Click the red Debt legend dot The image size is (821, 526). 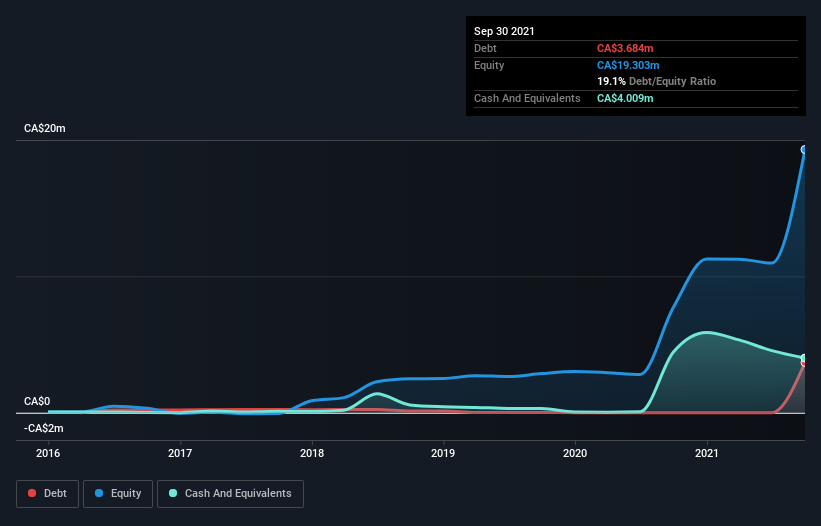pyautogui.click(x=32, y=493)
